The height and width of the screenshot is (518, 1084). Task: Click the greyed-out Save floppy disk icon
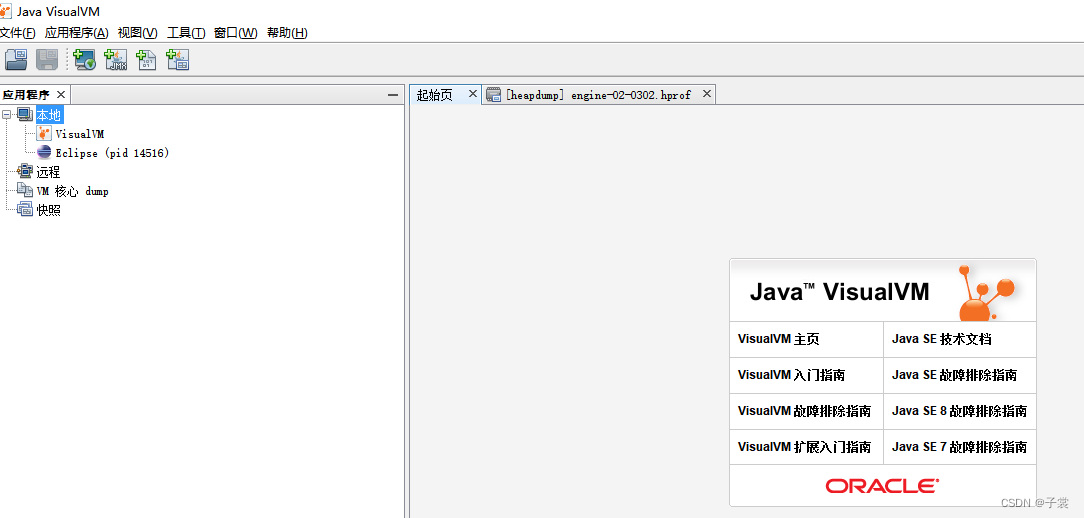pos(47,60)
